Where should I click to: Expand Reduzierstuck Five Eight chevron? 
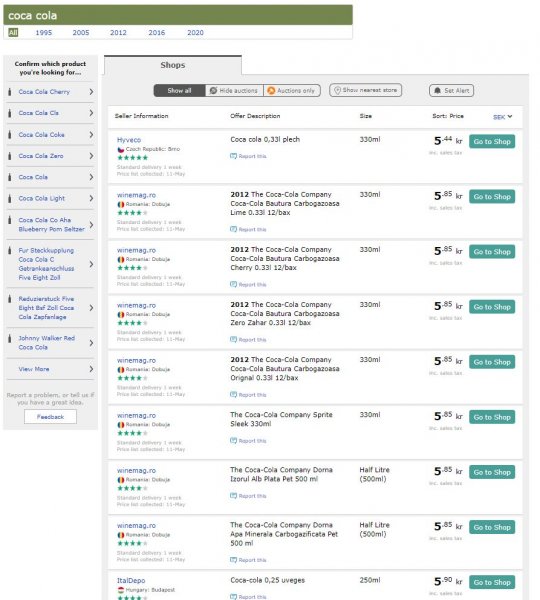pos(91,308)
